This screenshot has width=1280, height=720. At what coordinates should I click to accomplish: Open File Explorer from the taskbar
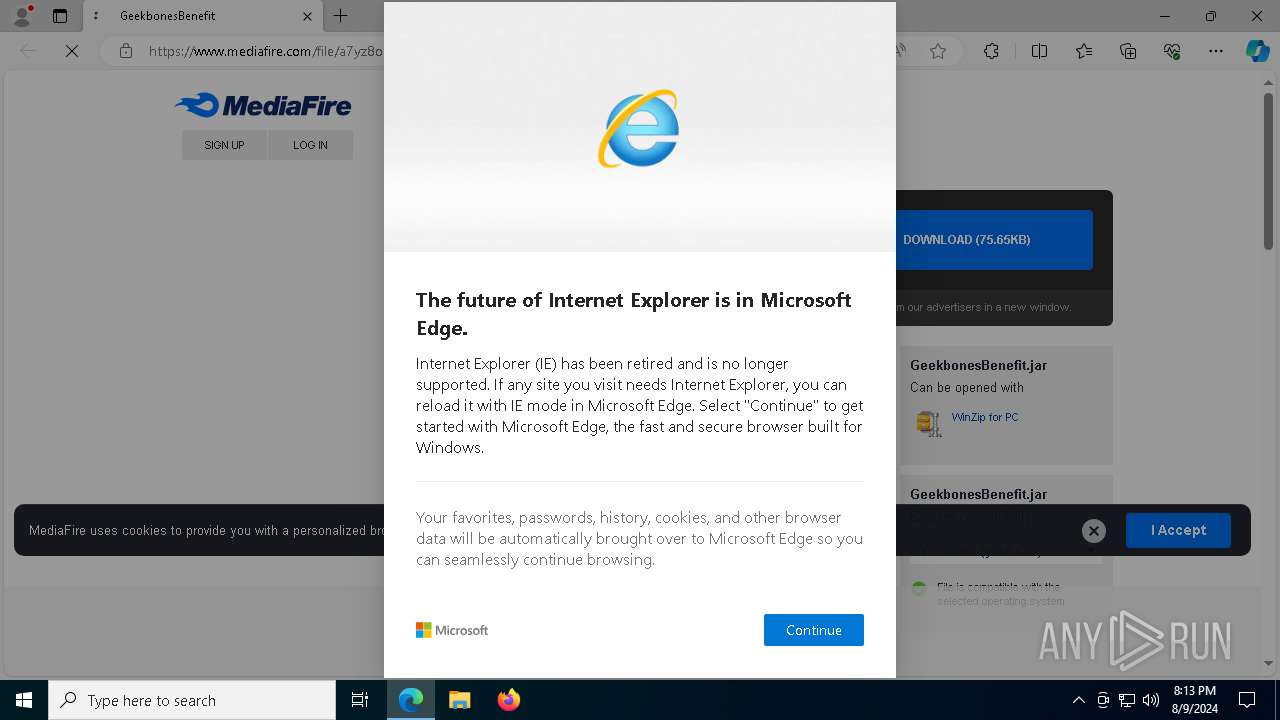(459, 700)
